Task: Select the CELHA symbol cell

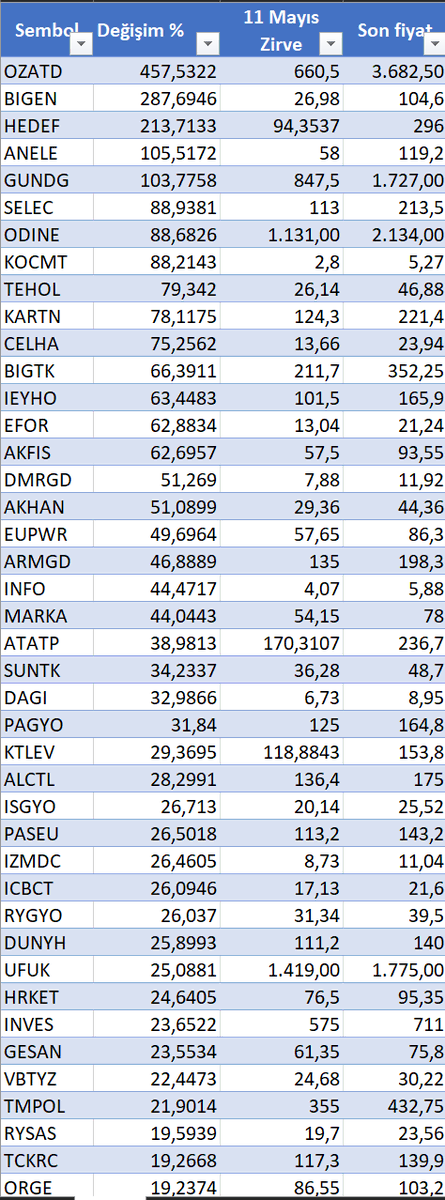Action: 47,344
